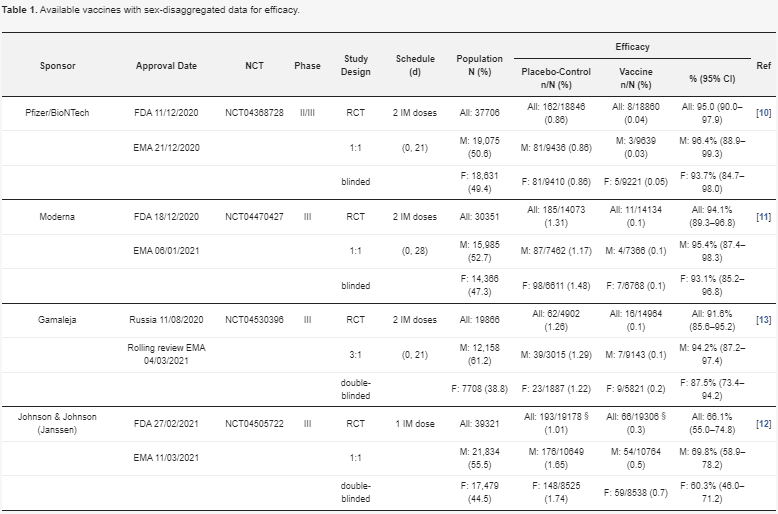778x514 pixels.
Task: Select the Study Design column header
Action: pyautogui.click(x=356, y=65)
